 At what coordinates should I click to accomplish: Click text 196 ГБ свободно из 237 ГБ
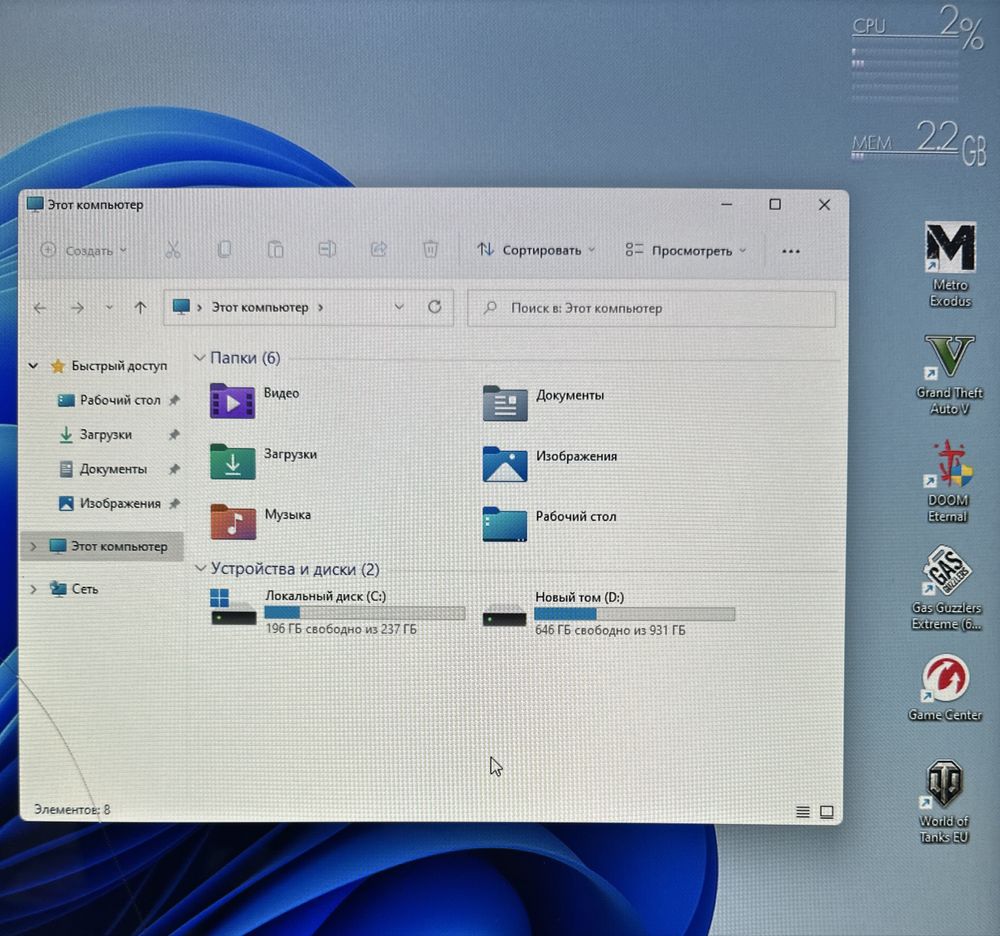point(341,629)
